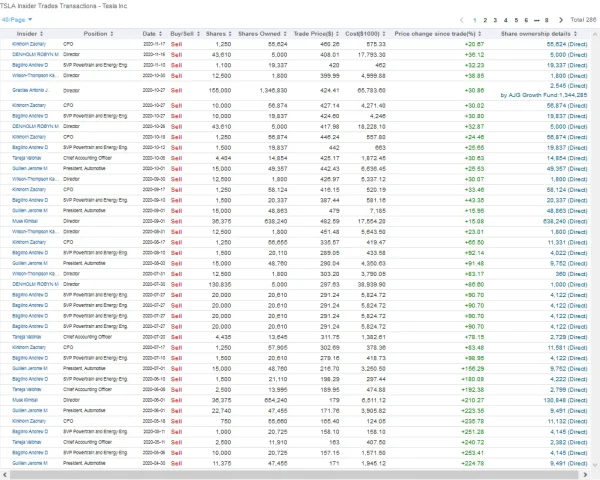Sort by Trade Price($) column arrows

337,34
